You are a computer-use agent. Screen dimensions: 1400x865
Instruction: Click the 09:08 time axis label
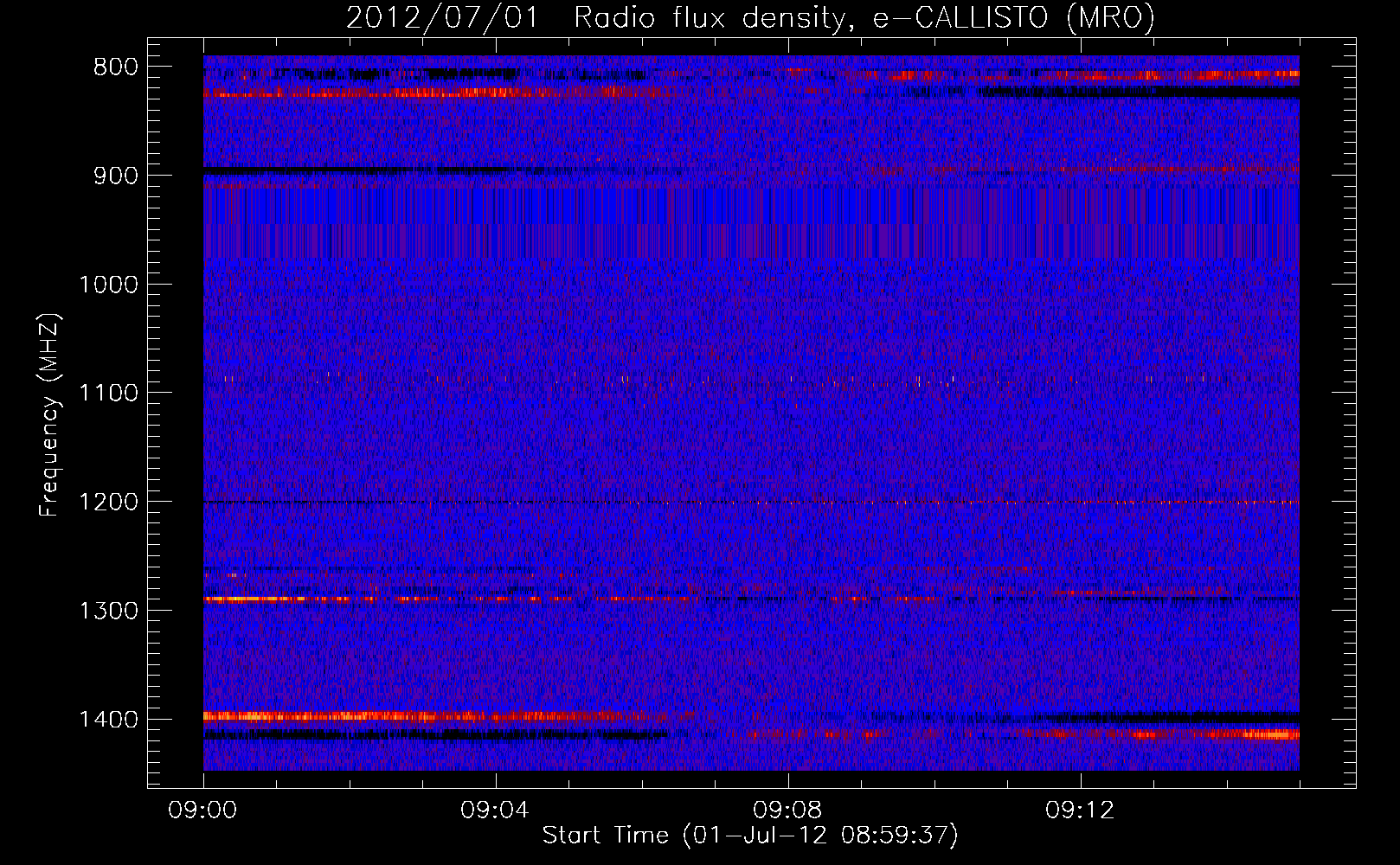click(x=788, y=811)
